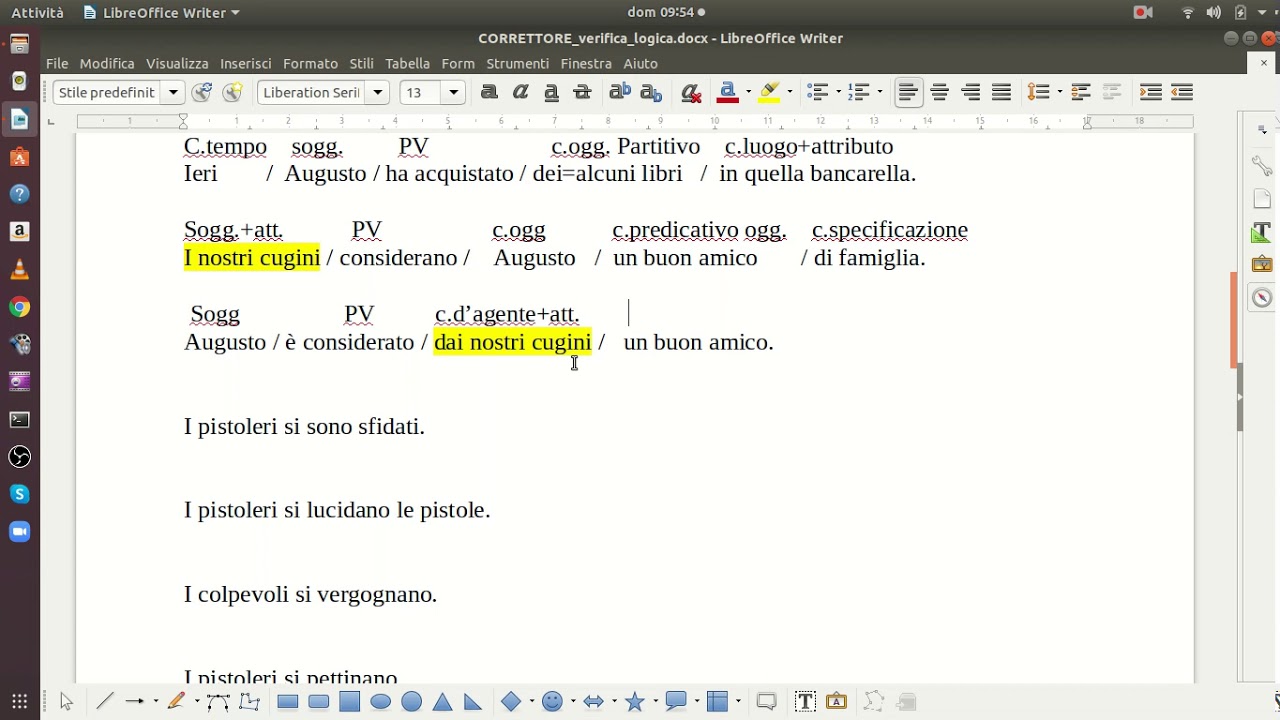
Task: Click Update Style icon
Action: 202,92
